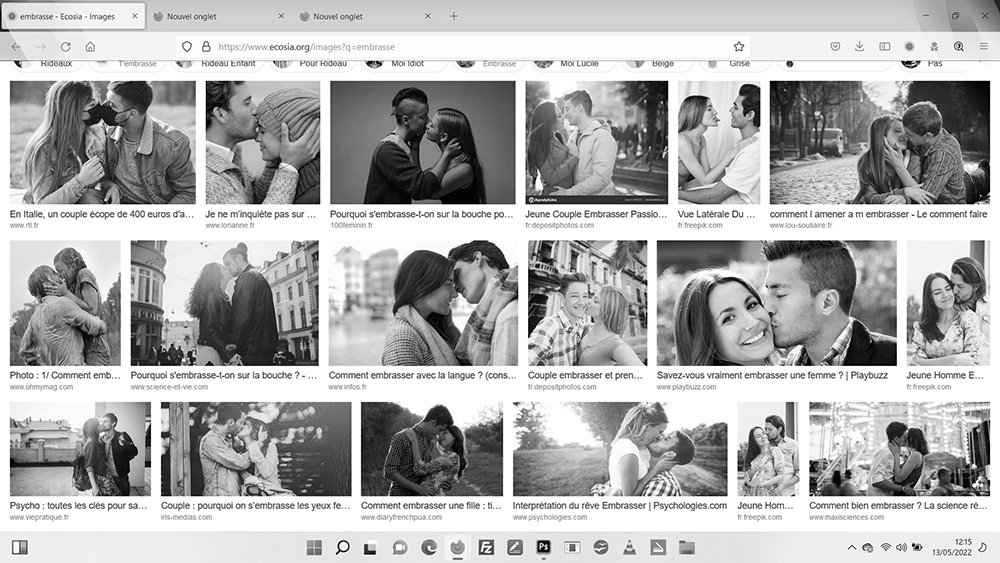Open 'Interprétation du rêve Embrasser' result
Viewport: 1000px width, 563px height.
[x=620, y=506]
